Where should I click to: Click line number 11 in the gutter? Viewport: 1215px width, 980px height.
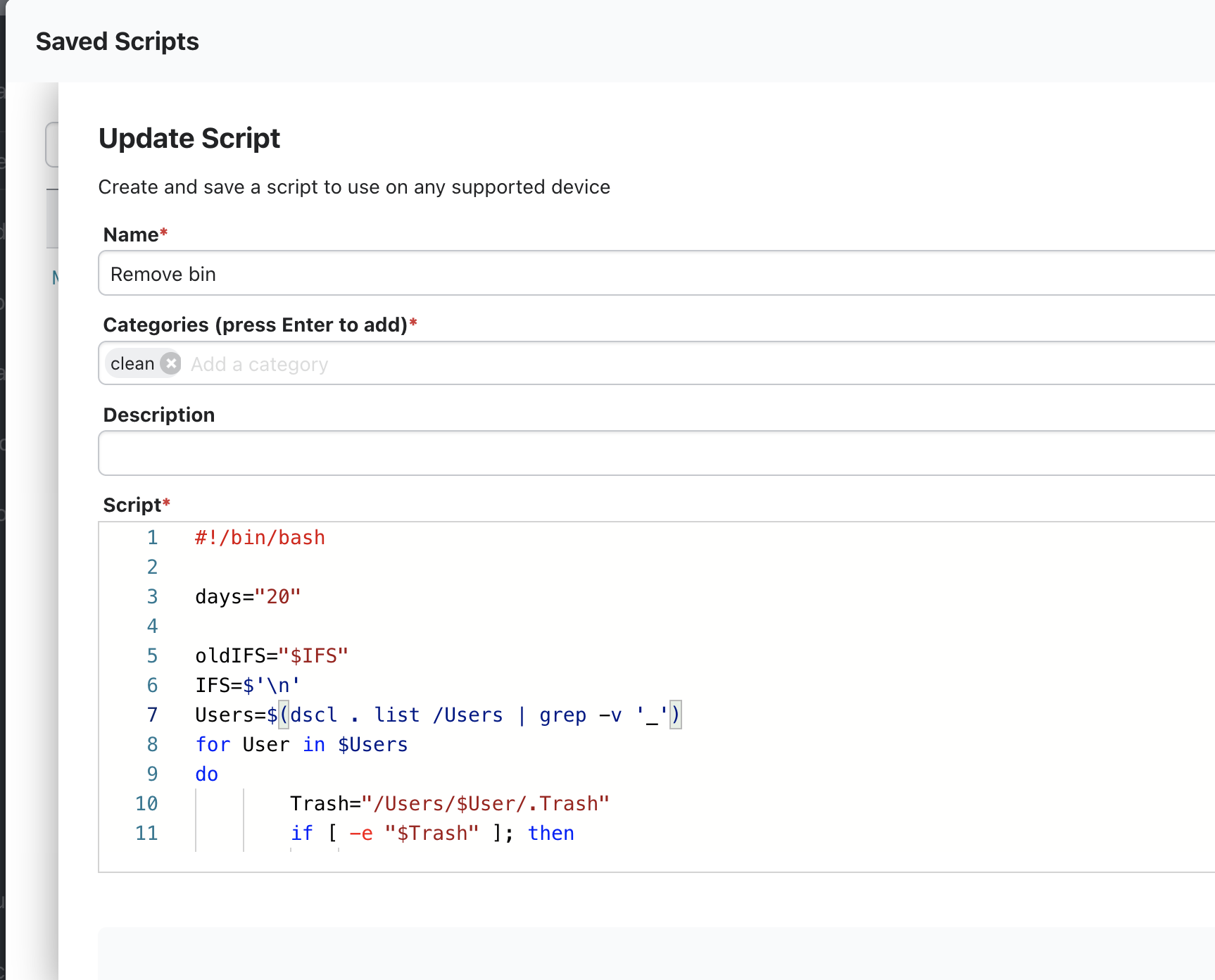tap(146, 833)
